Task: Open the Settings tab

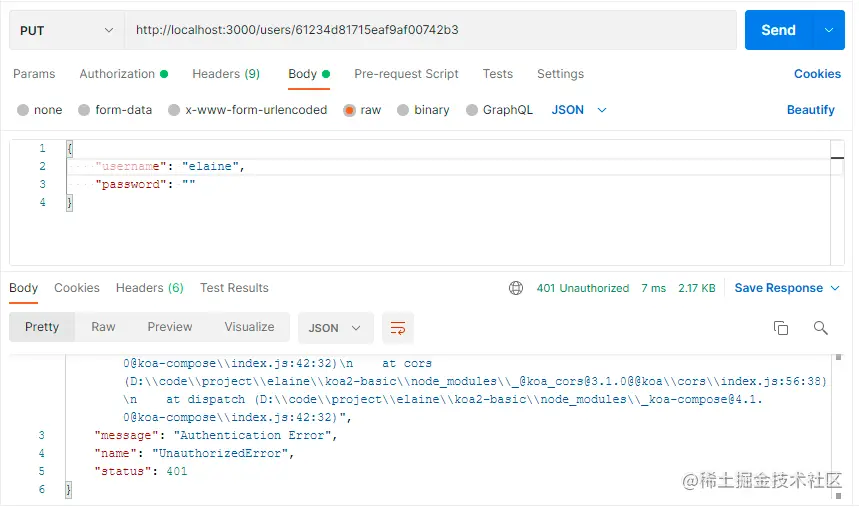Action: pos(560,74)
